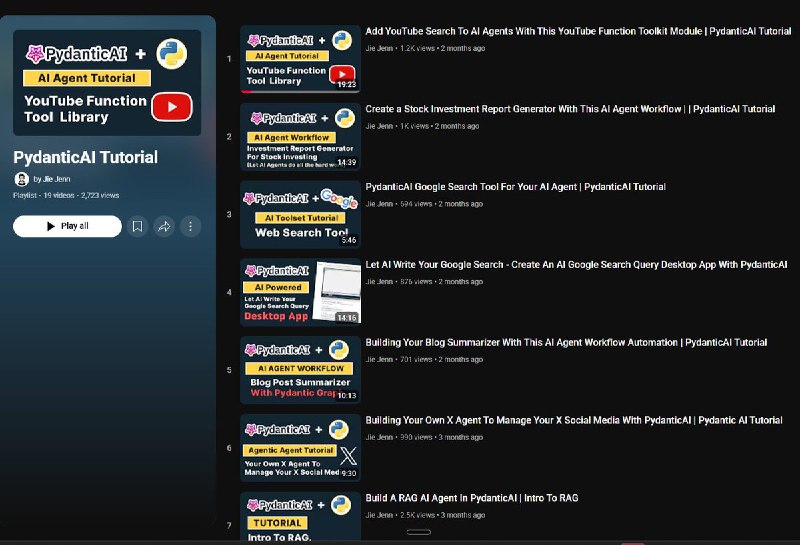This screenshot has width=800, height=545.
Task: Open the Intro To RAG video thumbnail
Action: click(x=301, y=516)
